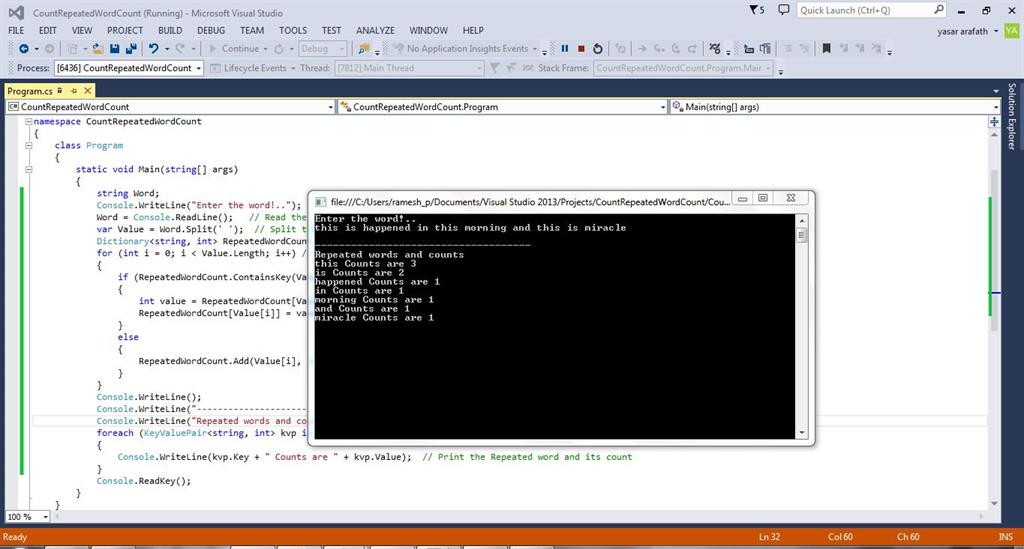1024x549 pixels.
Task: Stop debugging with the red square icon
Action: 581,48
